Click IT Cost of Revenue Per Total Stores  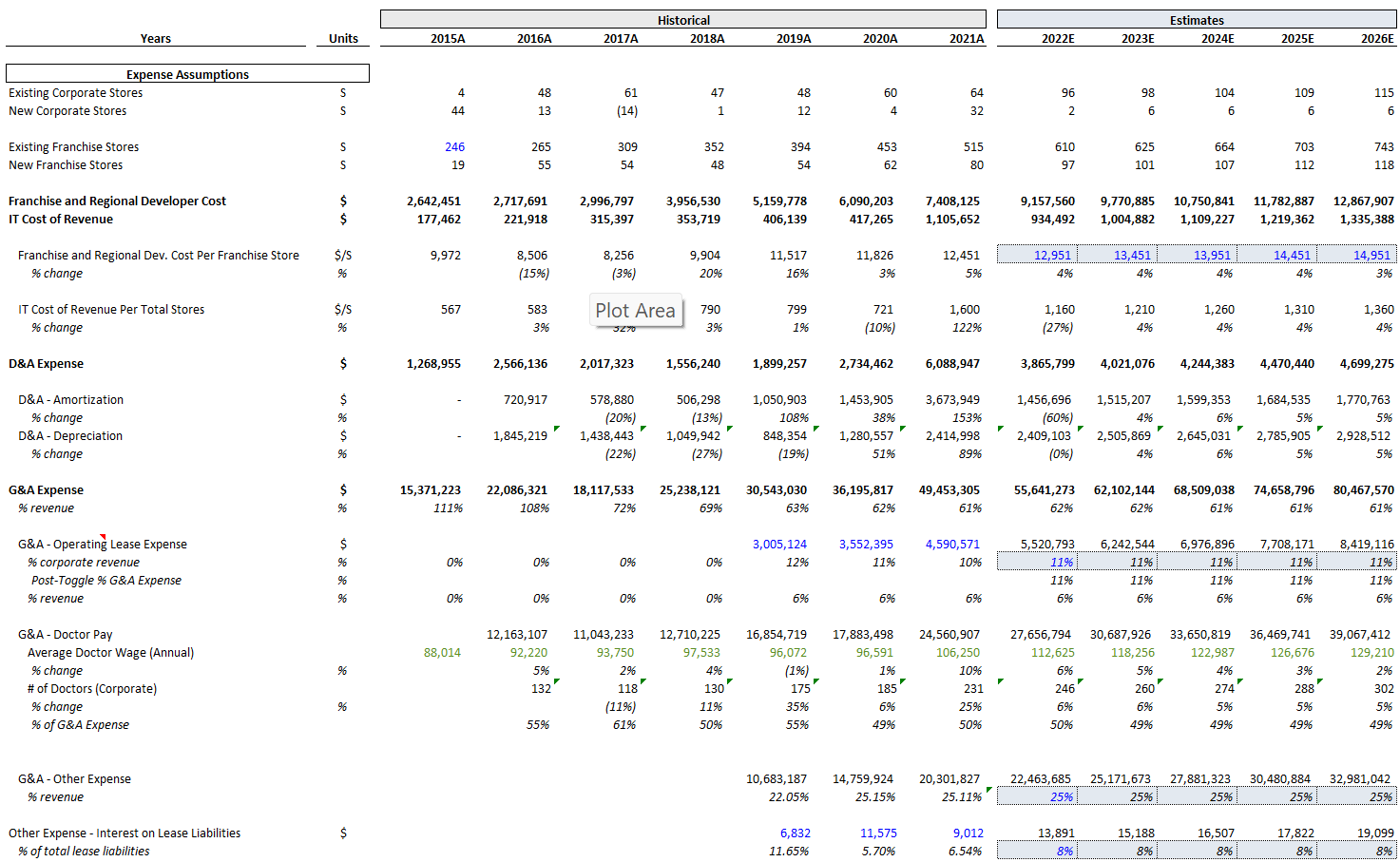click(x=111, y=309)
